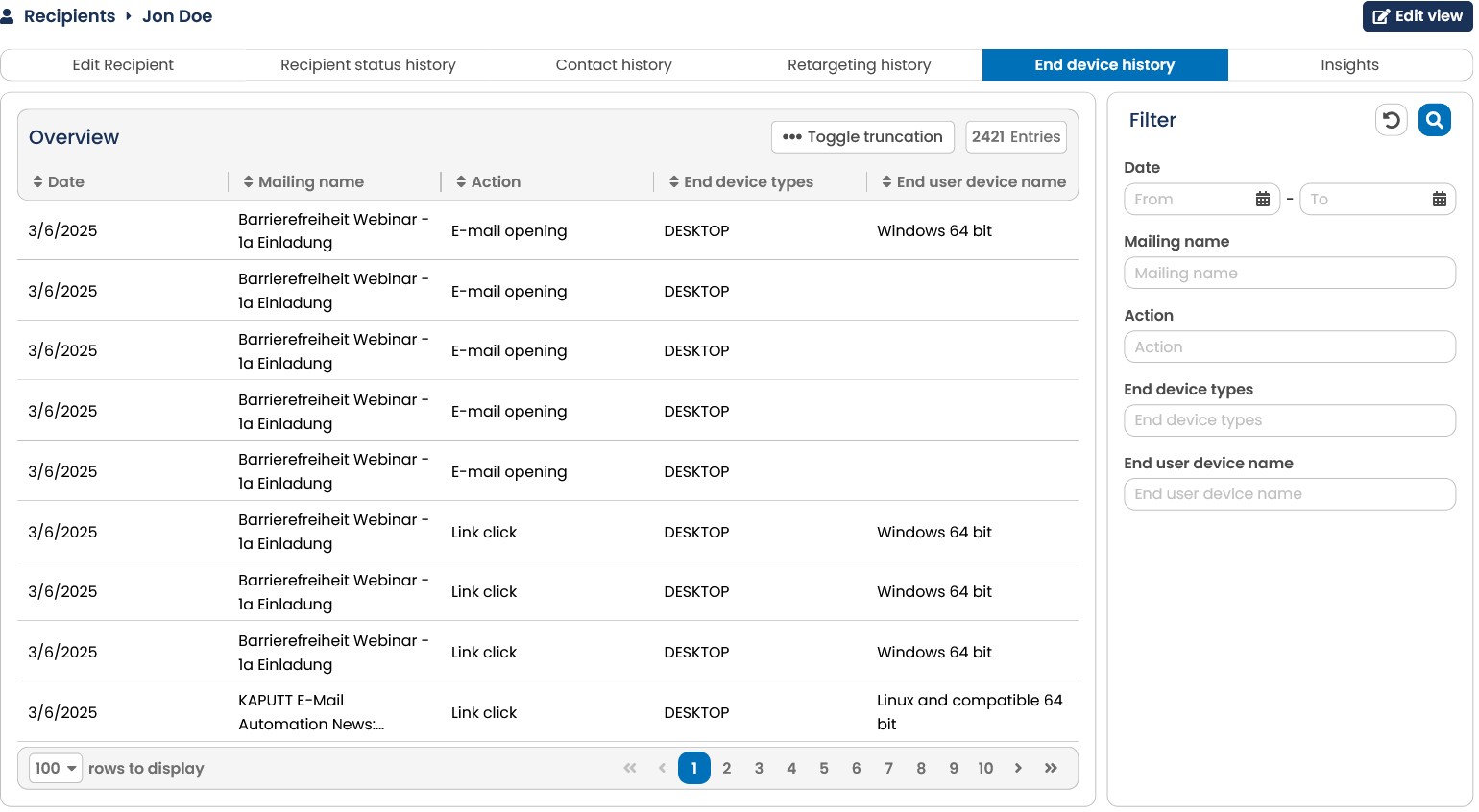Switch to the Contact history tab

coord(614,65)
